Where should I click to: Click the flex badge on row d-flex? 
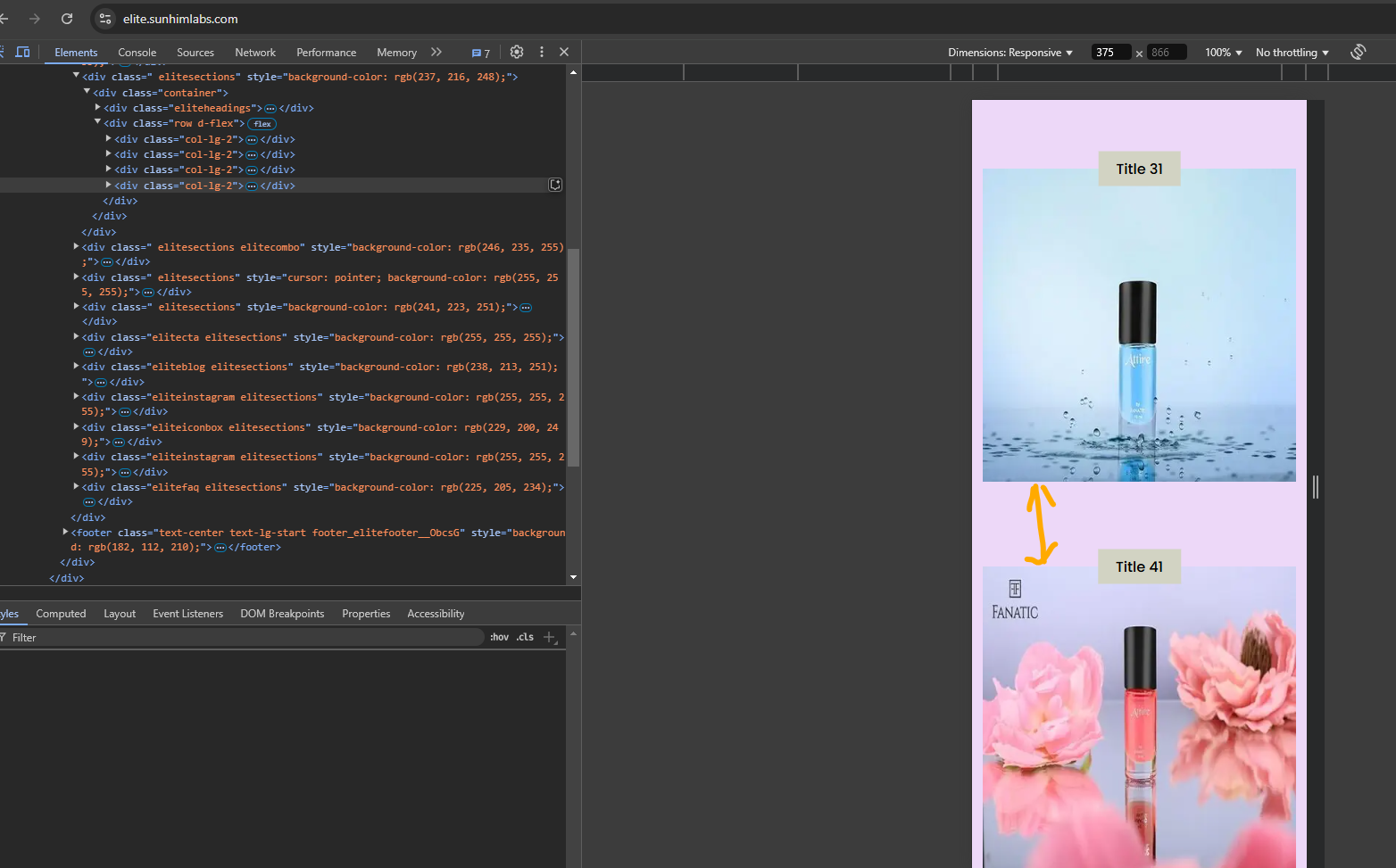point(262,124)
